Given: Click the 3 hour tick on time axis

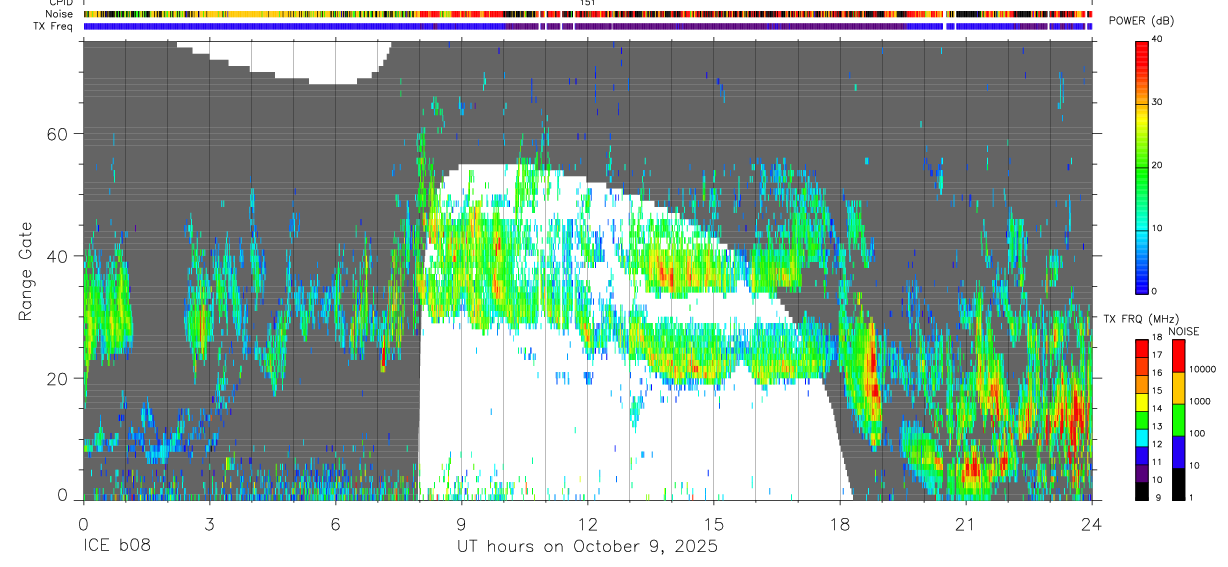Looking at the screenshot, I should (x=209, y=524).
